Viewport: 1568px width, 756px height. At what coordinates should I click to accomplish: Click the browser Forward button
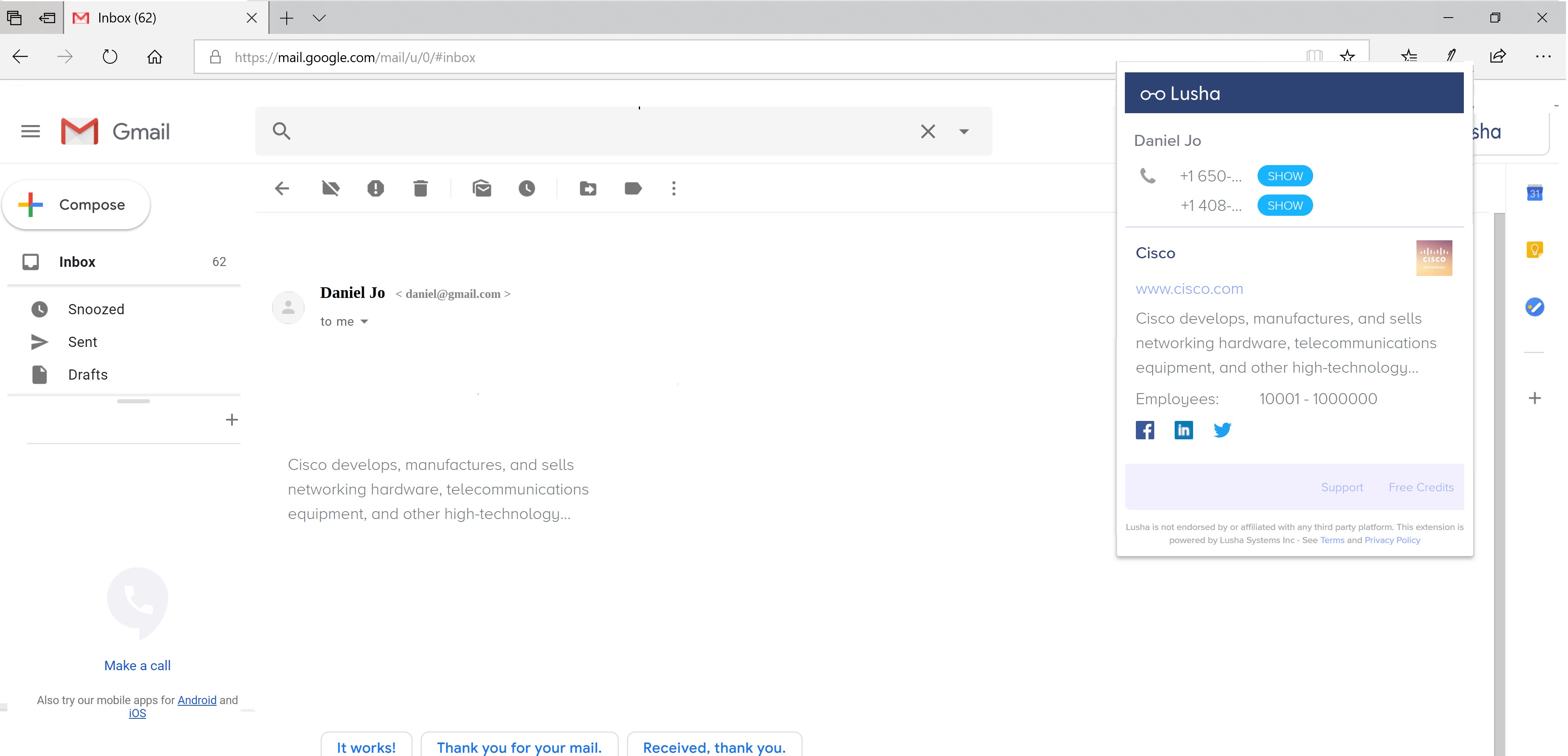(x=65, y=57)
